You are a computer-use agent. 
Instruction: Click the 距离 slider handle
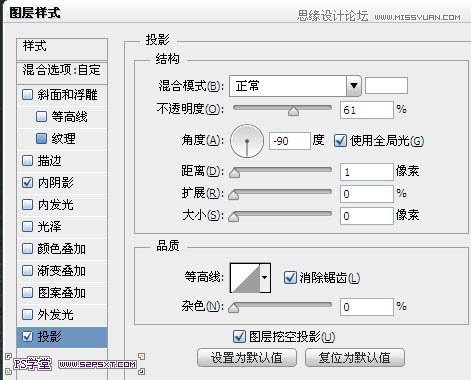(234, 173)
